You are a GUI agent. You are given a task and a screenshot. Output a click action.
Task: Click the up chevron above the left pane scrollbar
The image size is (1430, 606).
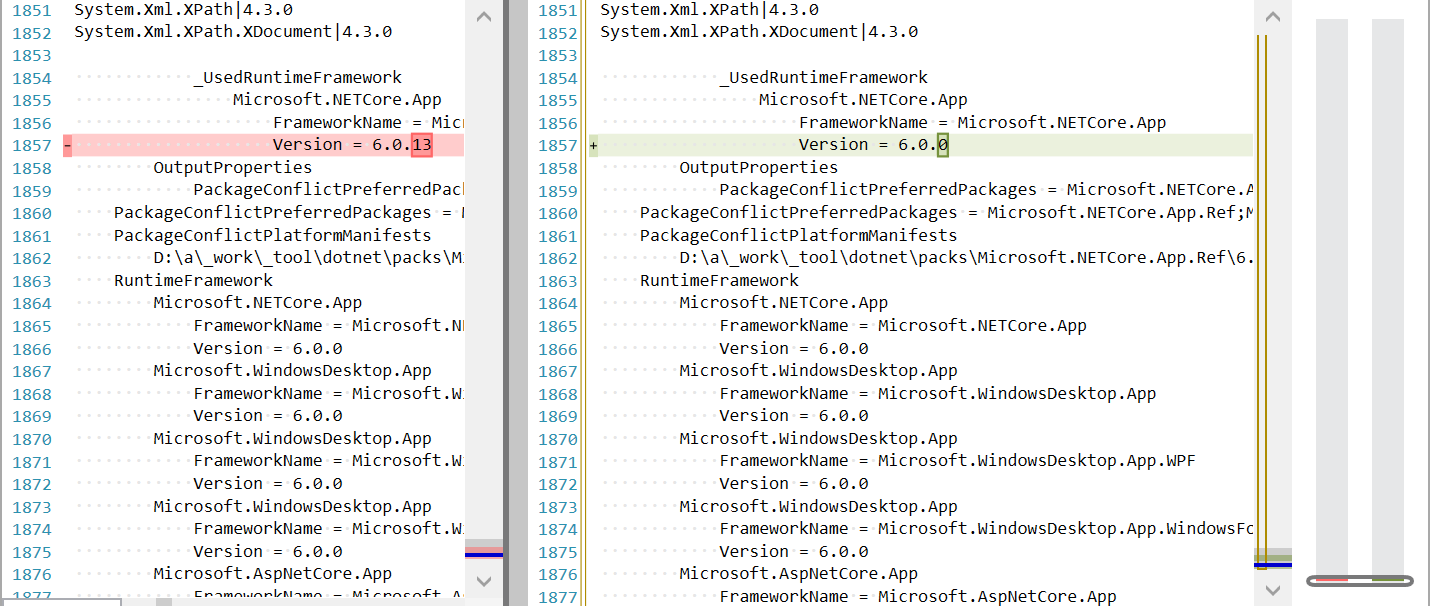click(484, 16)
